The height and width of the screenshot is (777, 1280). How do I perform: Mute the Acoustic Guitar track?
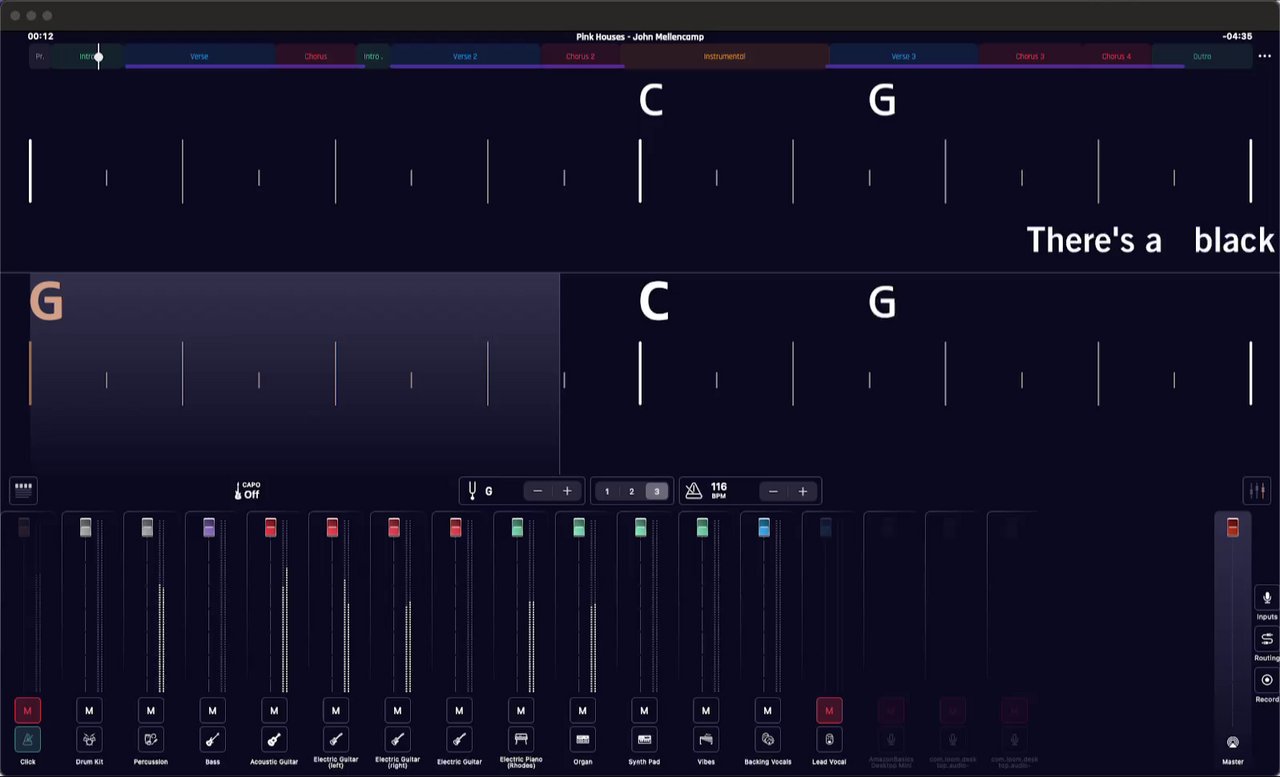point(274,711)
